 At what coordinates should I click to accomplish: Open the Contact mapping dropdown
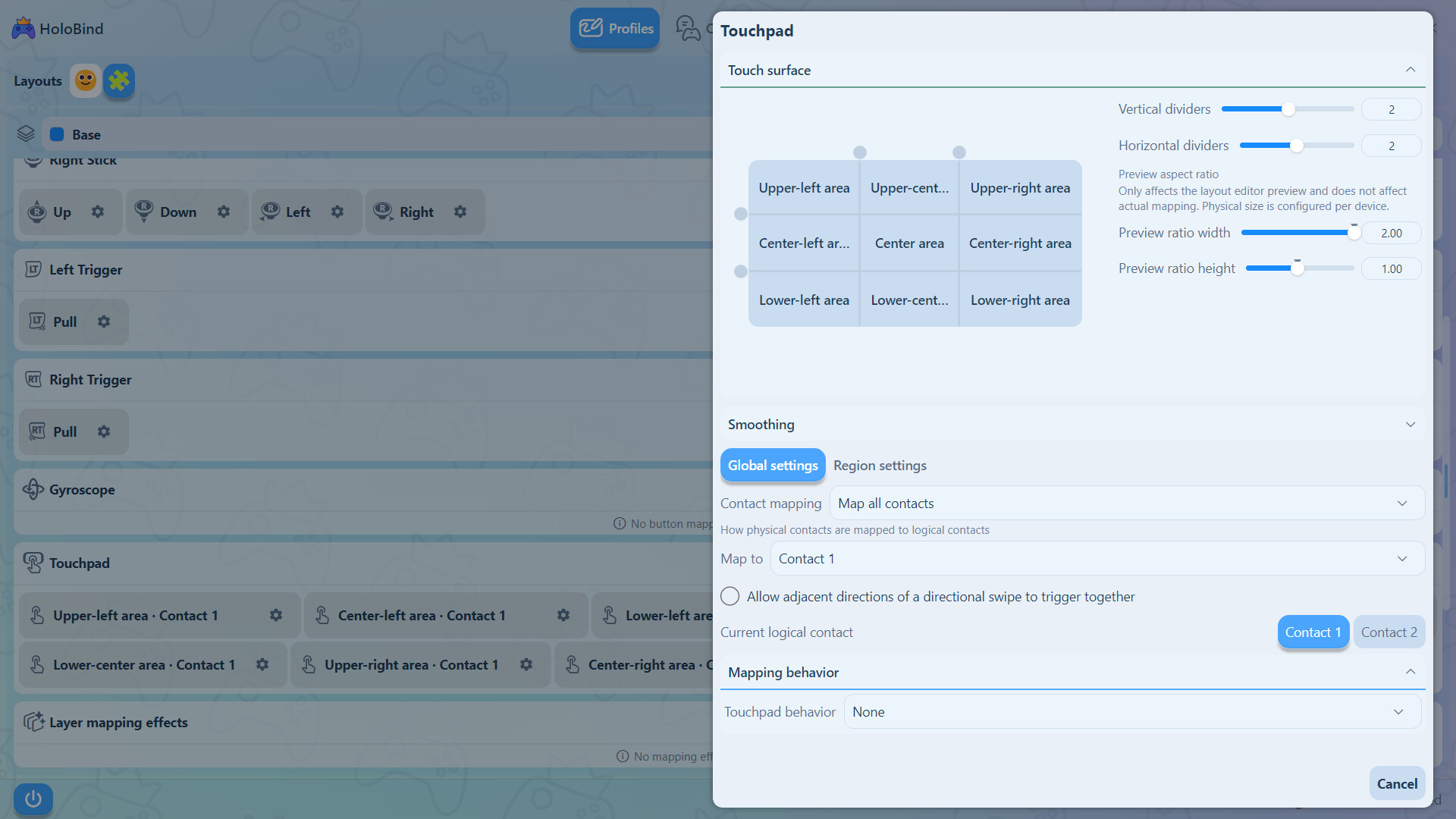(1127, 504)
